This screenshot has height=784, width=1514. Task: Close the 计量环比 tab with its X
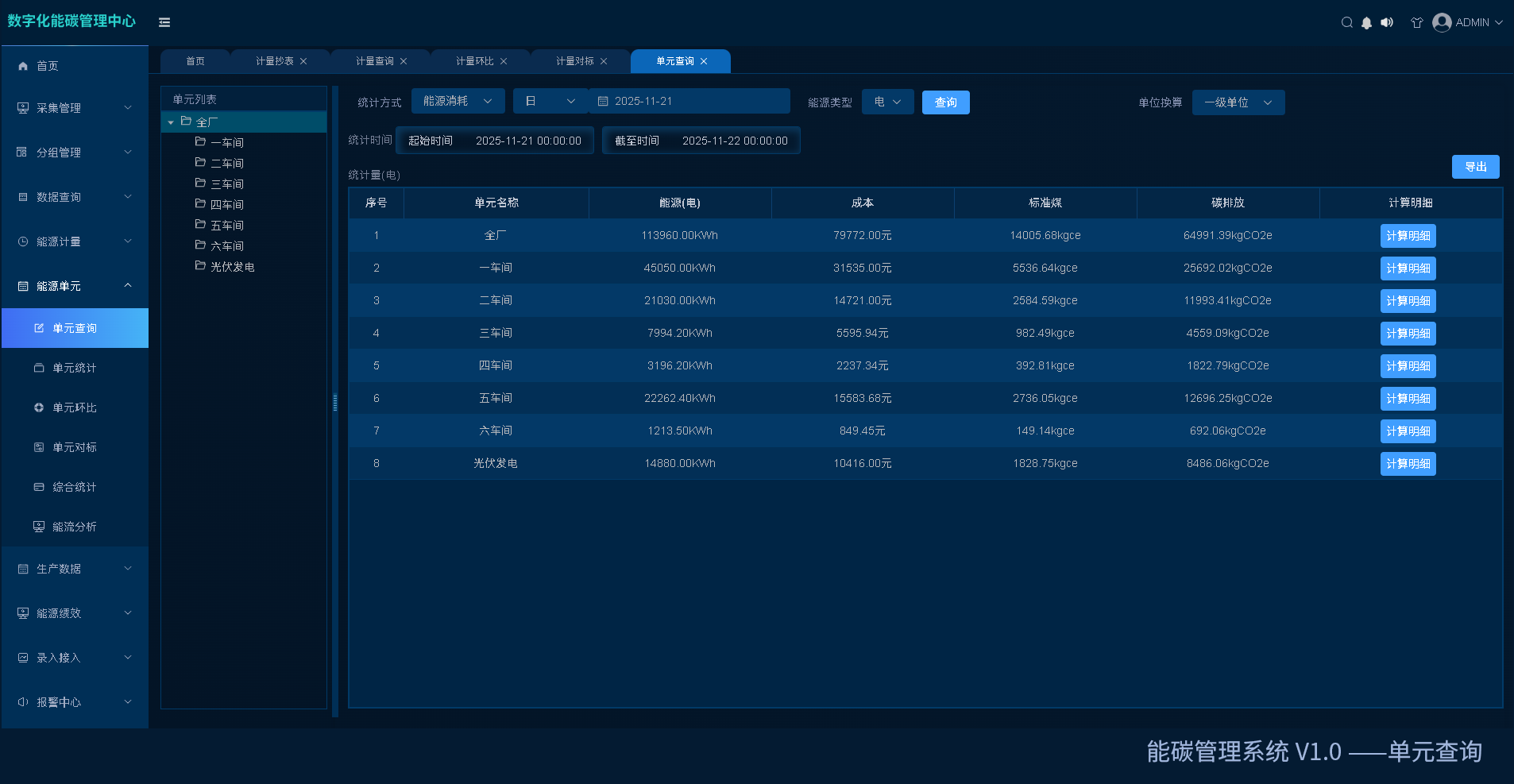[x=504, y=61]
